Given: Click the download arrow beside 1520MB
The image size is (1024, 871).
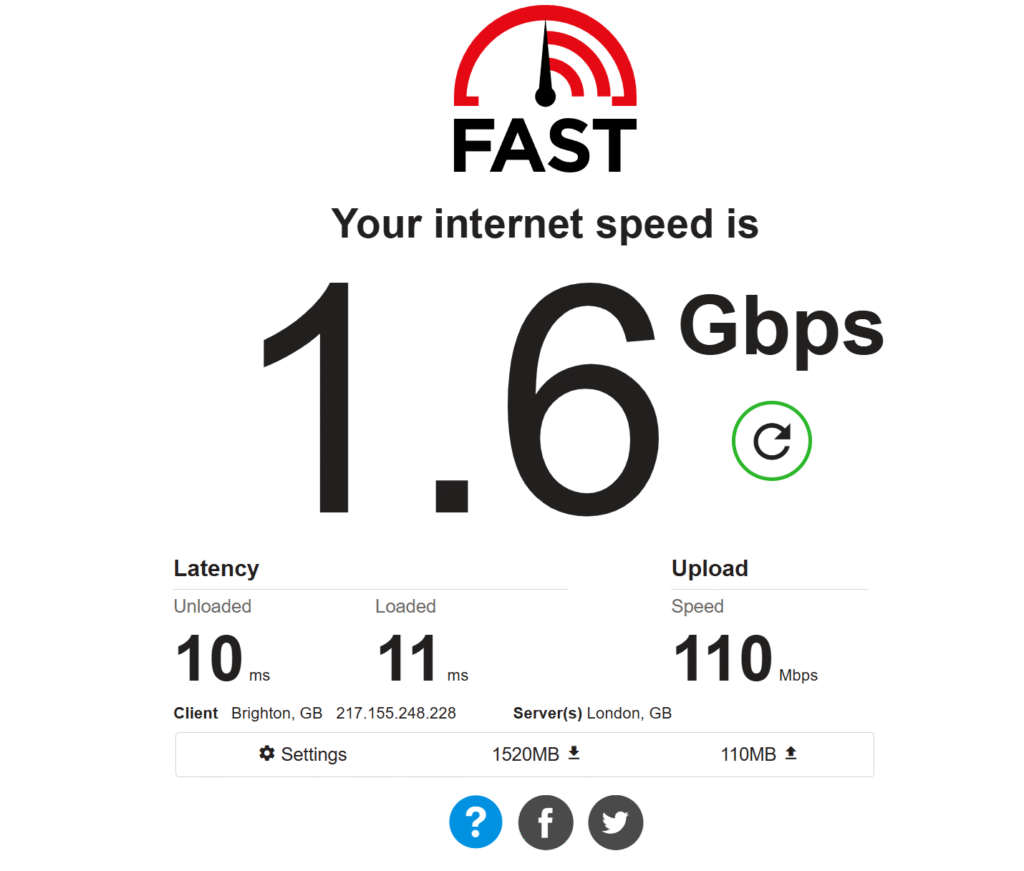Looking at the screenshot, I should pyautogui.click(x=573, y=753).
